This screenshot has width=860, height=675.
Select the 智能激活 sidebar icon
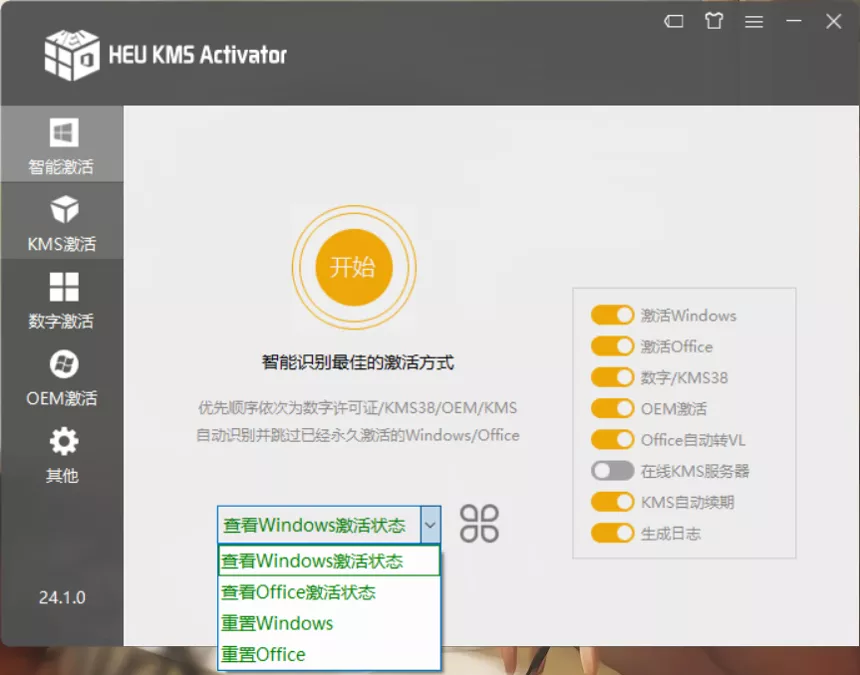pos(61,143)
